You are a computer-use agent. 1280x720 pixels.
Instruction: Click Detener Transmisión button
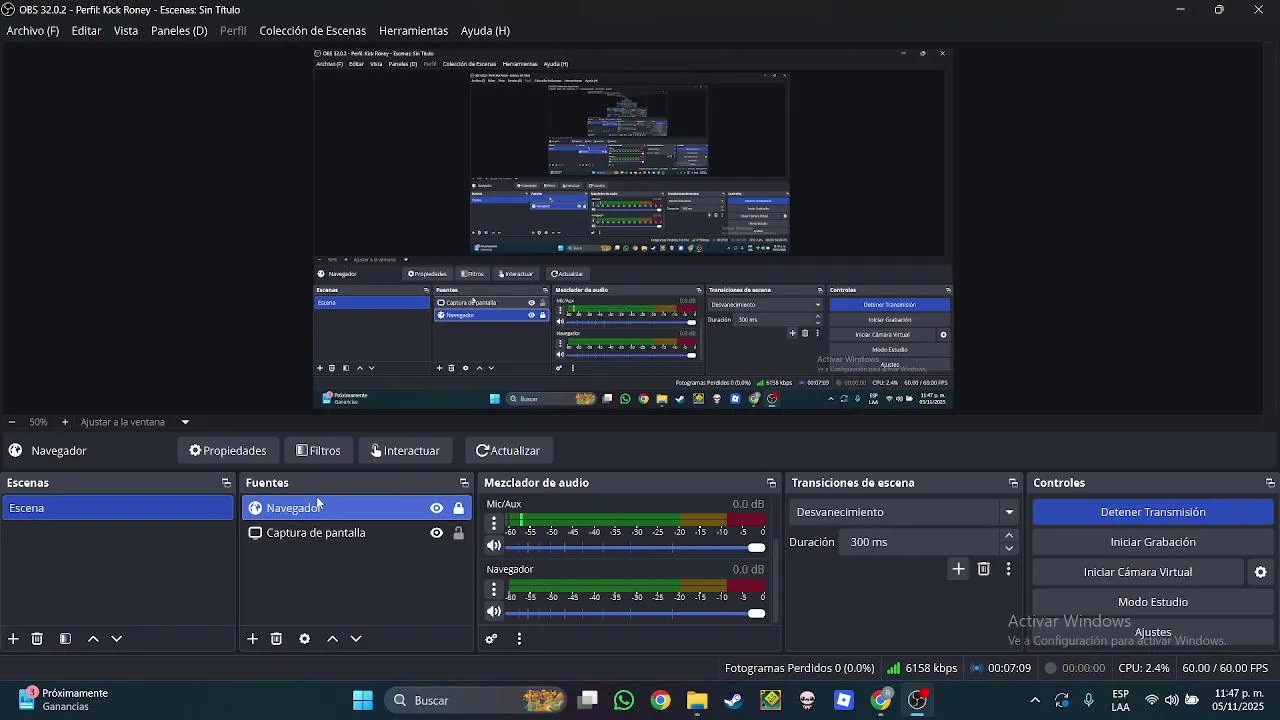coord(1153,512)
